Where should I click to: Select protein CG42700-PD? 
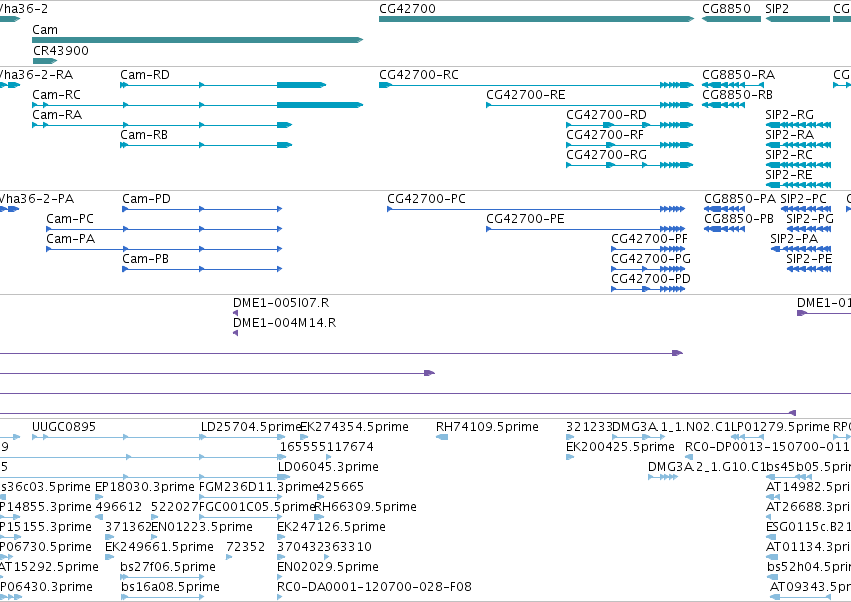click(648, 289)
